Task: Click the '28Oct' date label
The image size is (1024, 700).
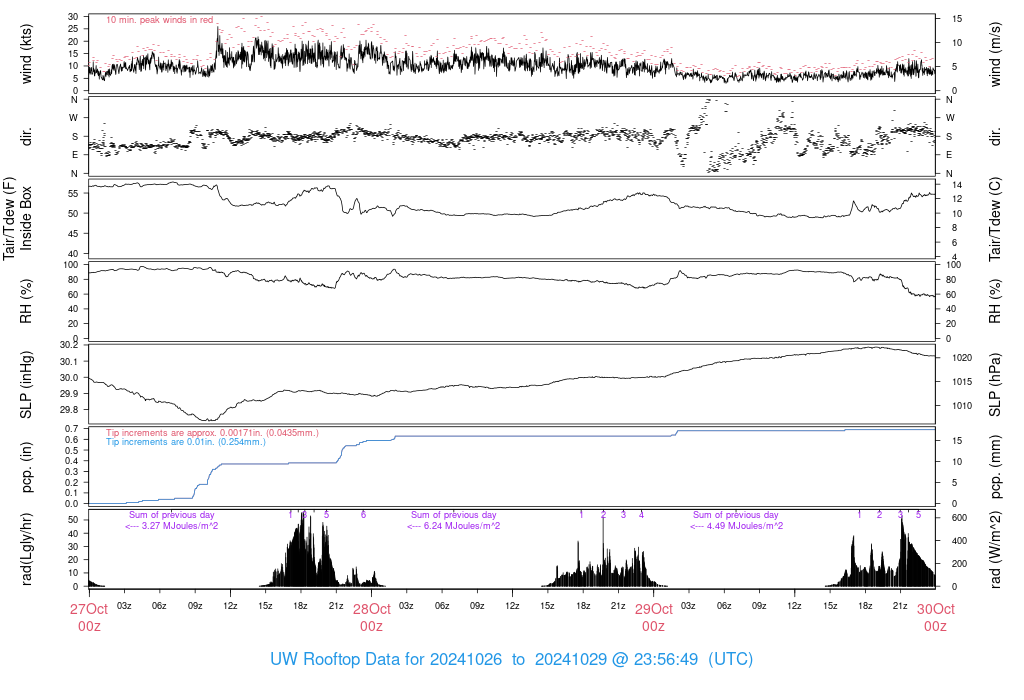Action: tap(372, 609)
